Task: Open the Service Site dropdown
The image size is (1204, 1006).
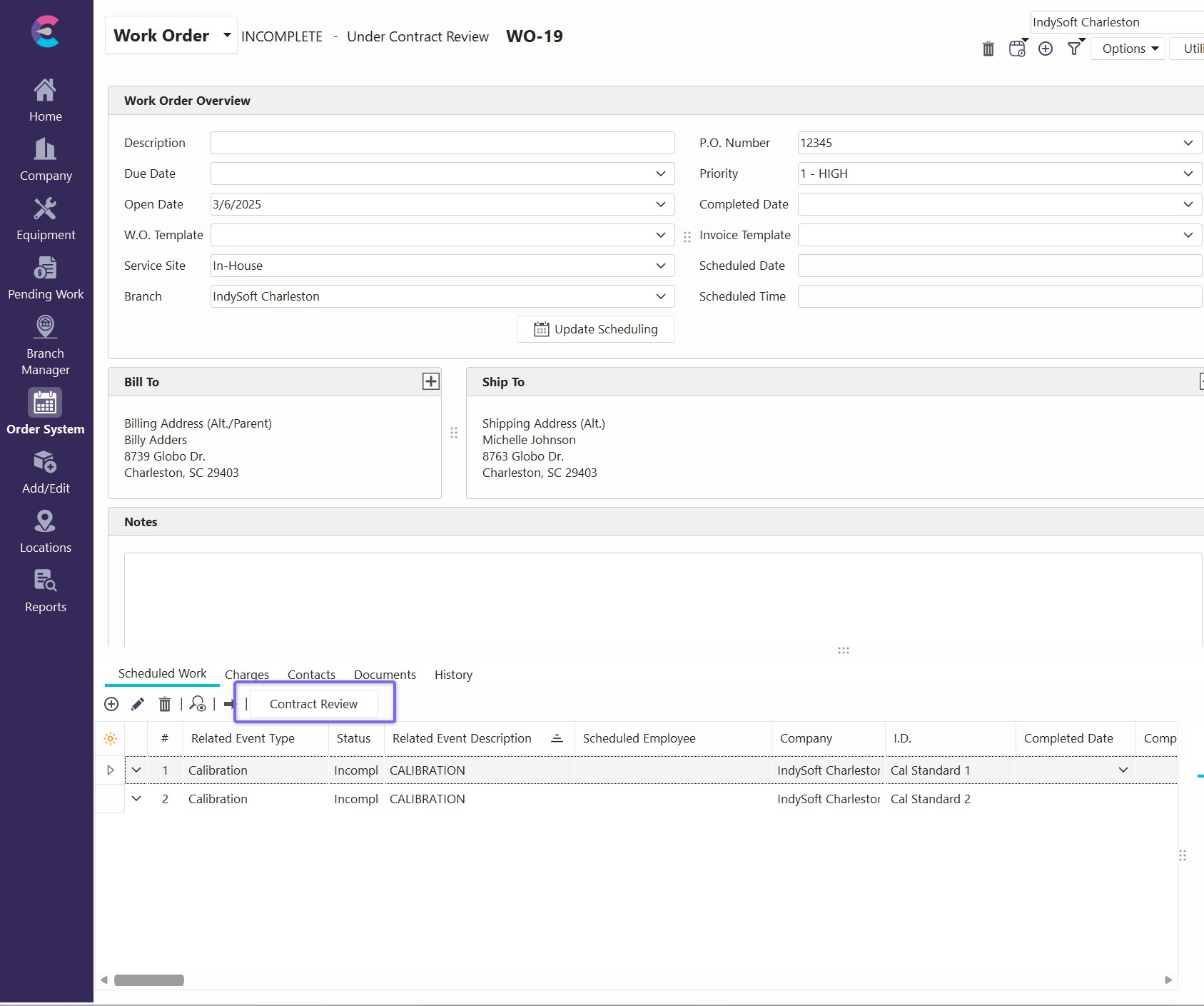Action: click(x=660, y=266)
